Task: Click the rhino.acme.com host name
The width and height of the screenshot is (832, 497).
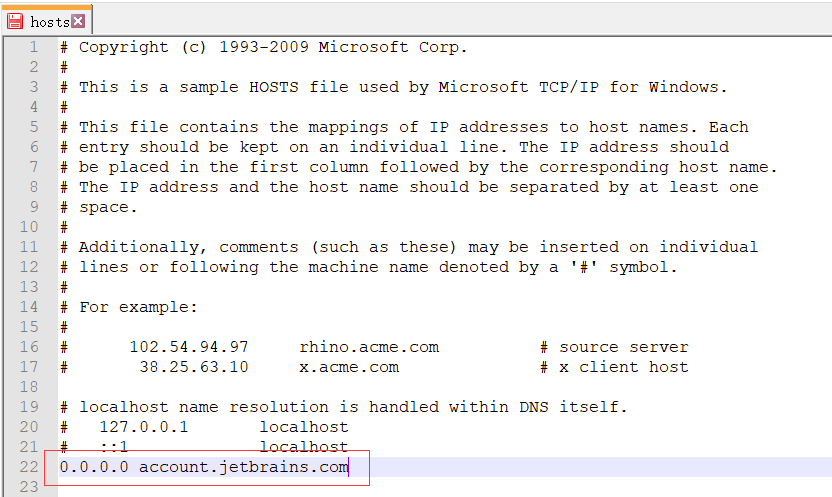Action: pyautogui.click(x=369, y=347)
